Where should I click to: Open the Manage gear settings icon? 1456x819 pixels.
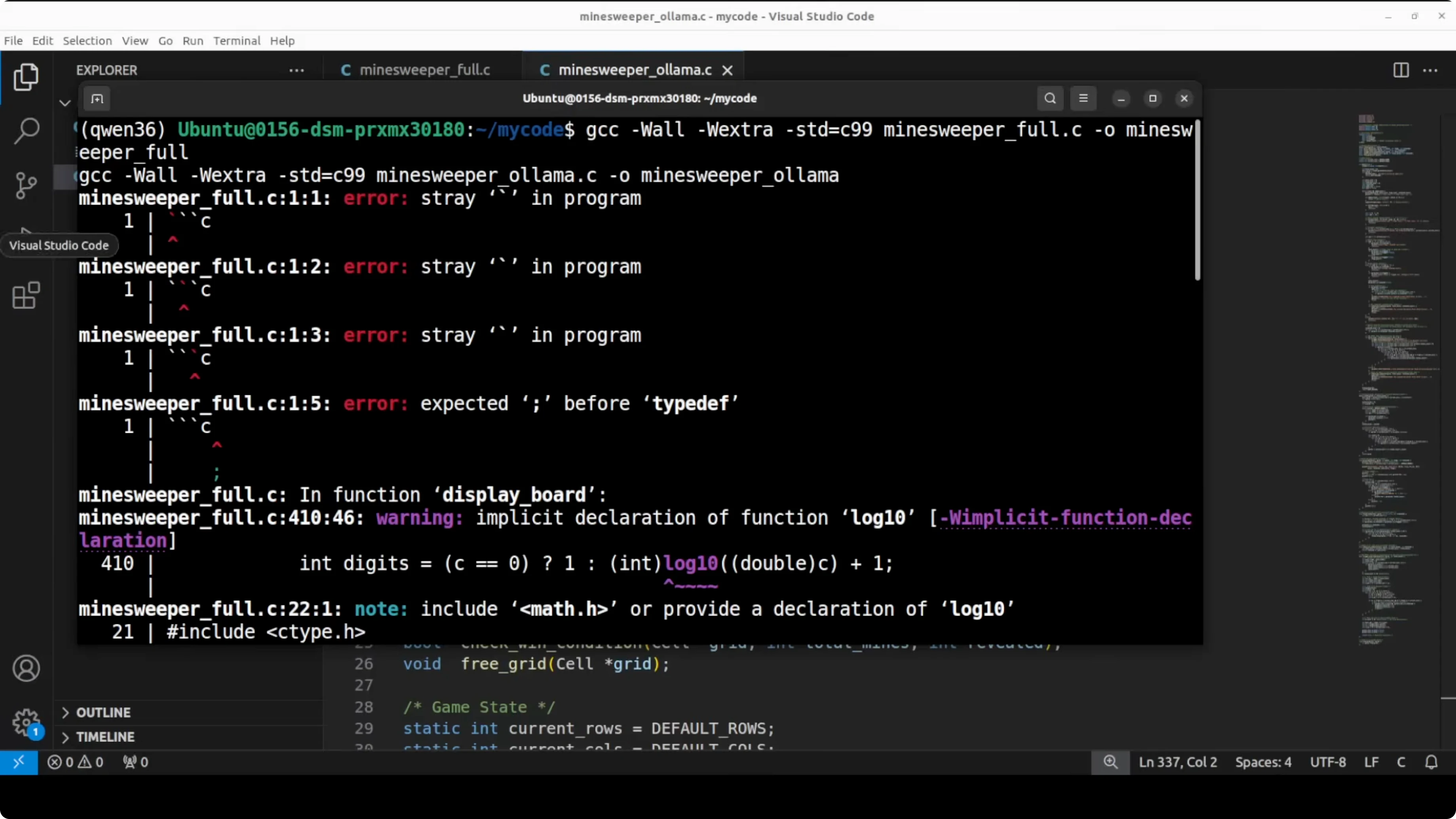tap(26, 722)
